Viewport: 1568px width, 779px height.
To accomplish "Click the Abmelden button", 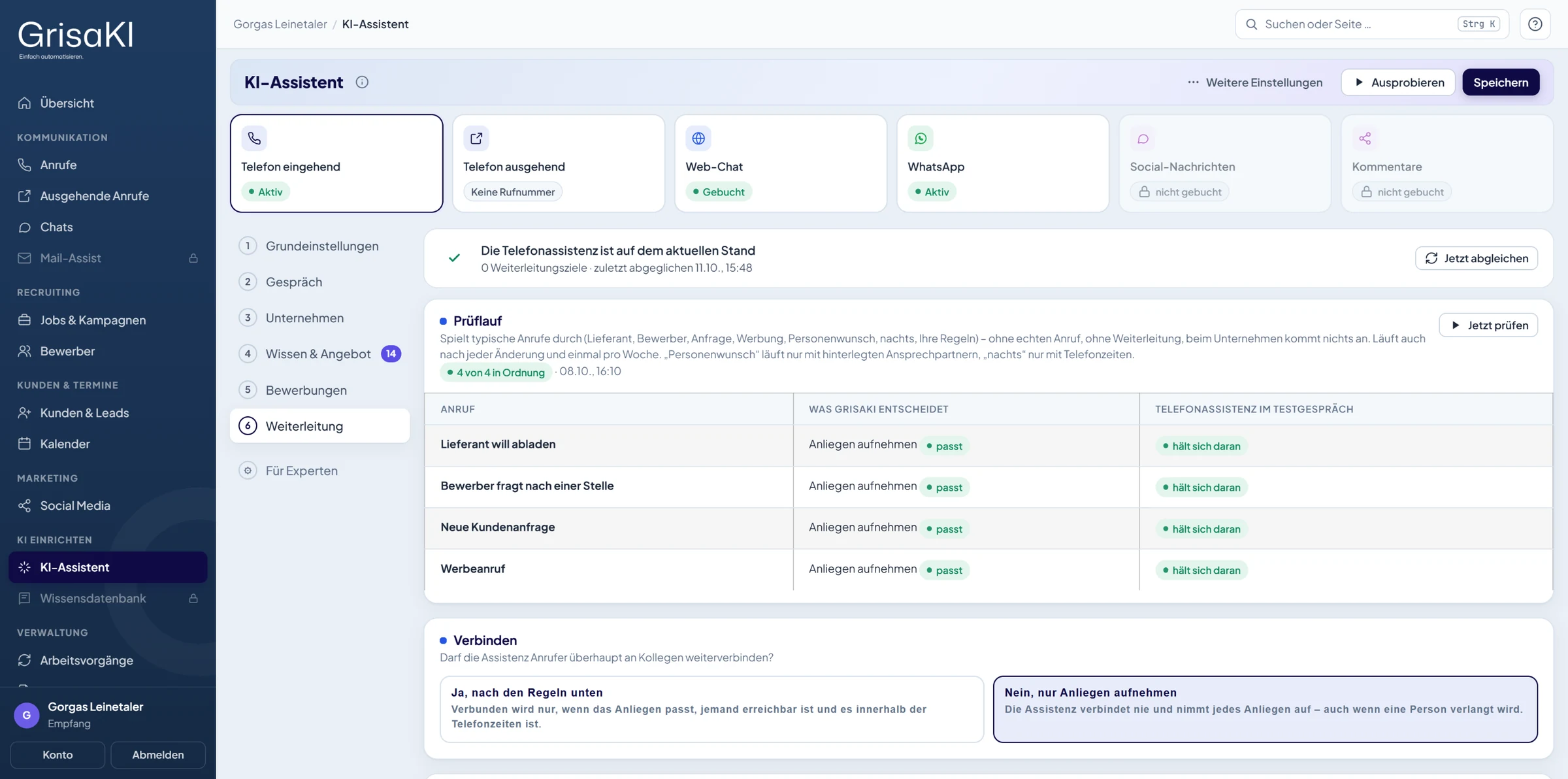I will (x=157, y=755).
